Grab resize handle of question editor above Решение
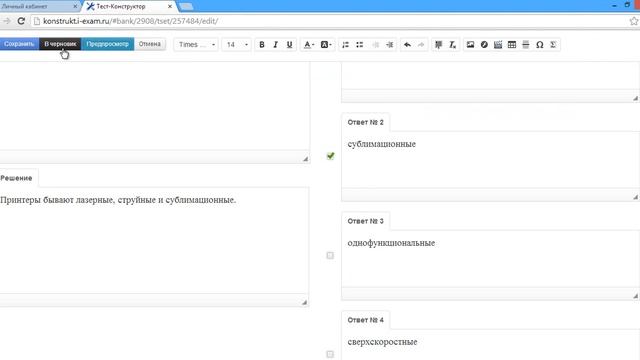Image resolution: width=640 pixels, height=360 pixels. point(305,159)
